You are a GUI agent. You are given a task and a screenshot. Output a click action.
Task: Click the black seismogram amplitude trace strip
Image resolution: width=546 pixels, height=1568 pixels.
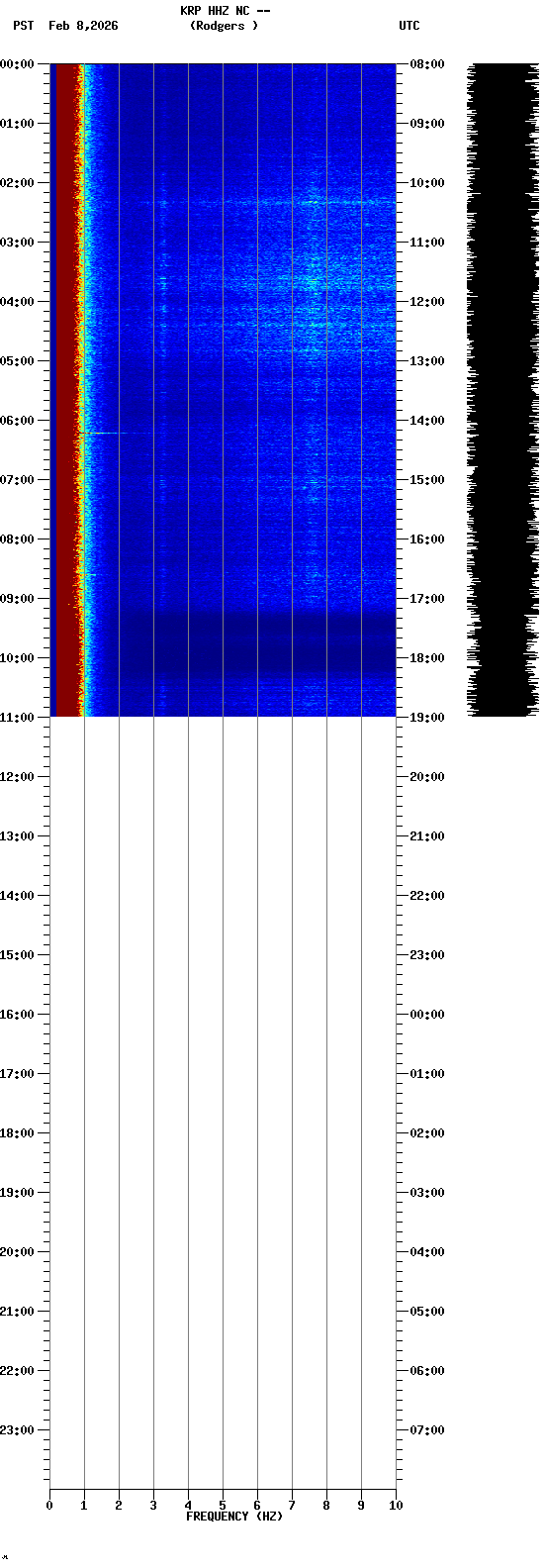[x=502, y=390]
